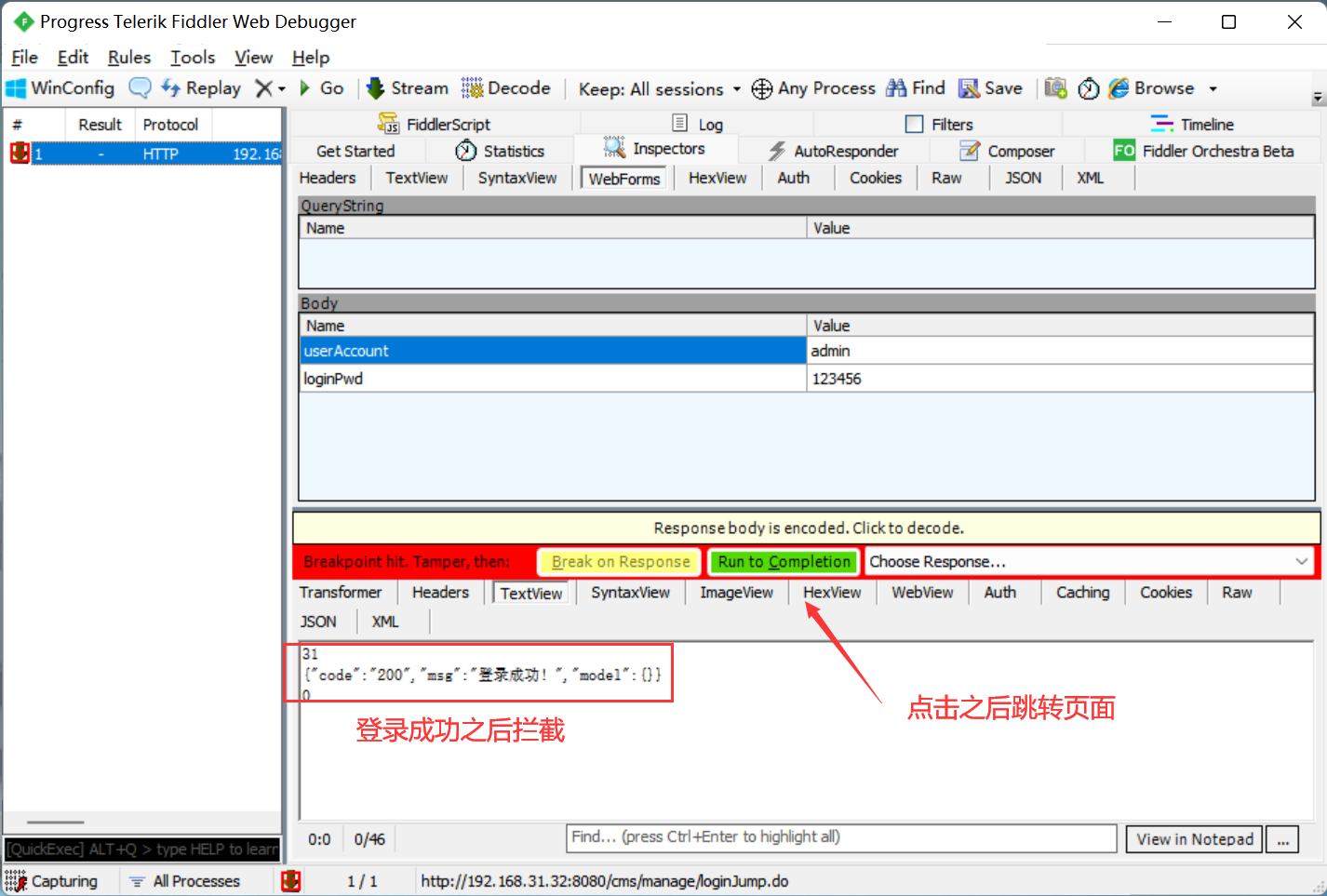Select the response Caching tab

tap(1082, 593)
